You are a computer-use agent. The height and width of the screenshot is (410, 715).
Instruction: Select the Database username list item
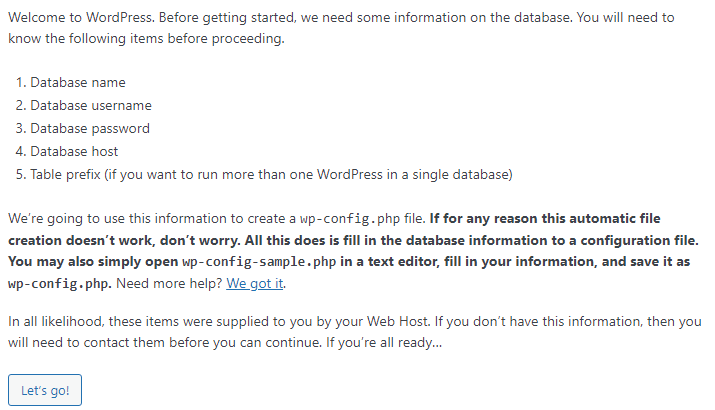coord(91,105)
